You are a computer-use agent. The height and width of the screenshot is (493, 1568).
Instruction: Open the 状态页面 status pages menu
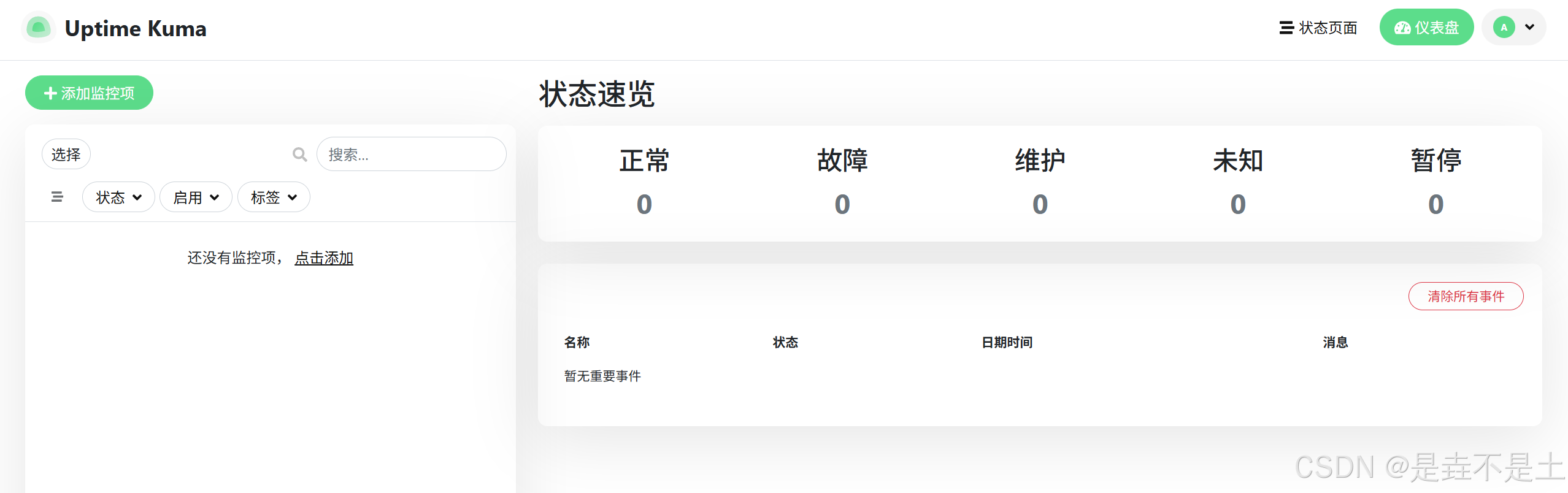pos(1318,28)
